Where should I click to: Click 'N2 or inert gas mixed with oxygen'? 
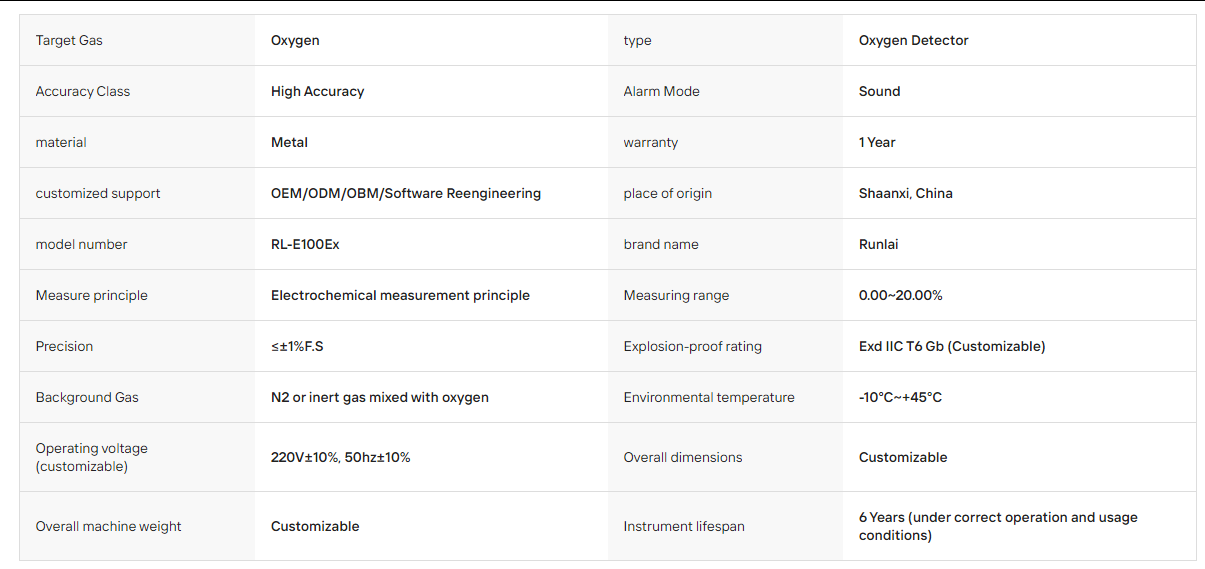point(380,398)
